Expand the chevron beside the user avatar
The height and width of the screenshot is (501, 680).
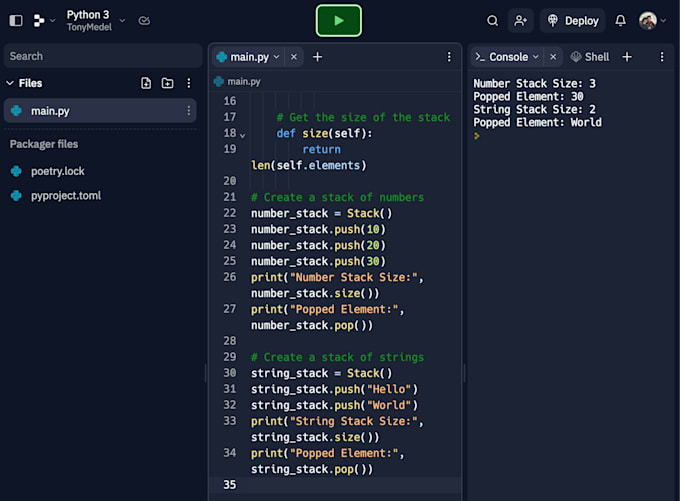point(663,20)
